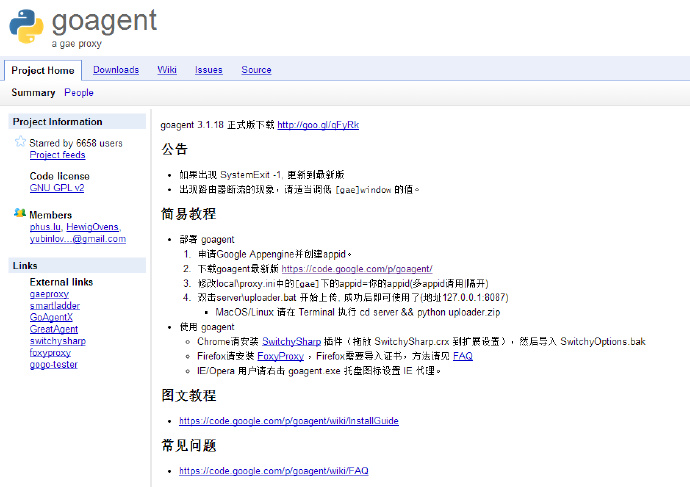Click the 'MacOS/Linux' Terminal instruction line
Viewport: 690px width, 487px height.
pos(358,312)
